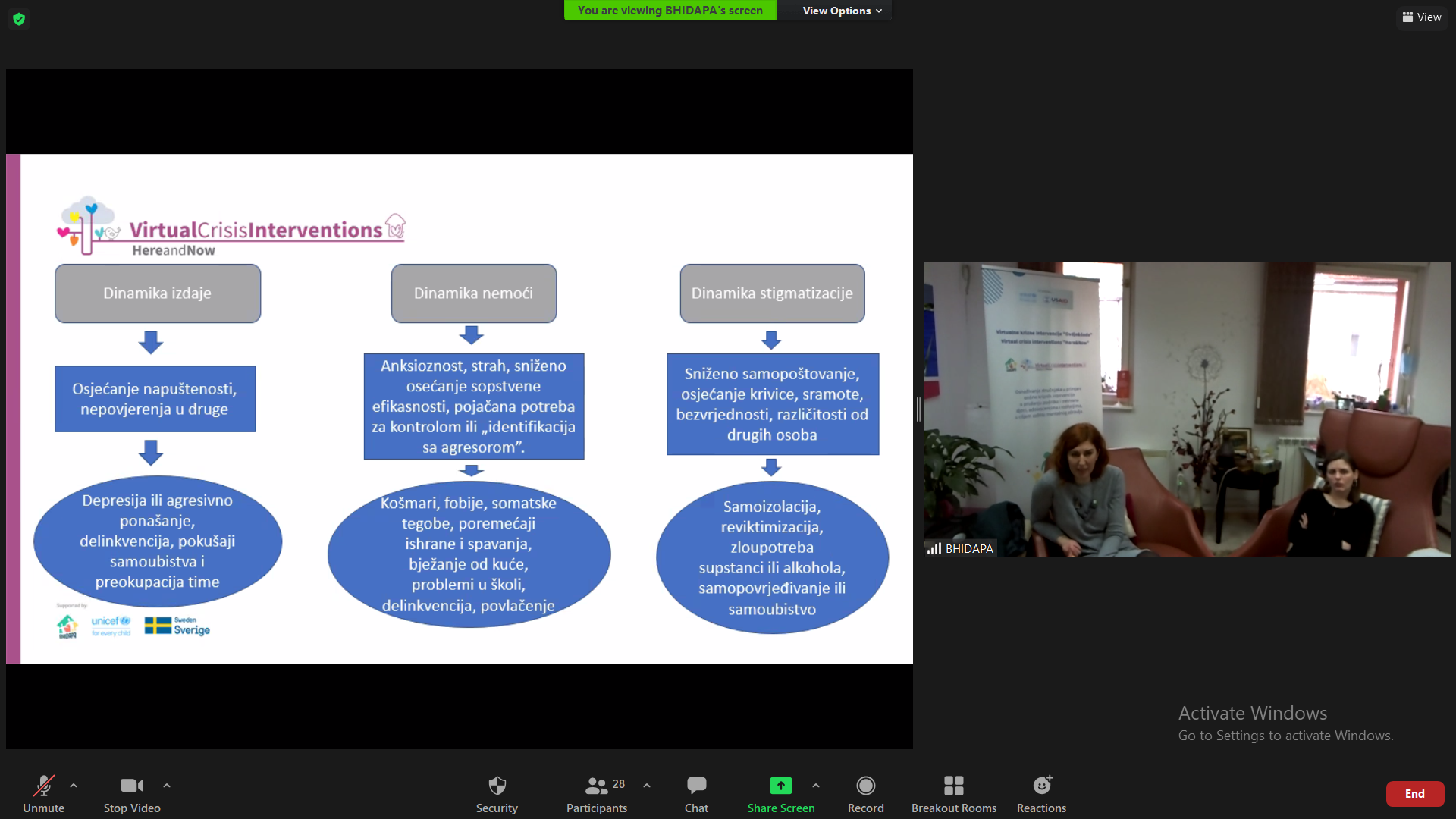Open the Reactions menu
Viewport: 1456px width, 819px height.
pos(1042,786)
